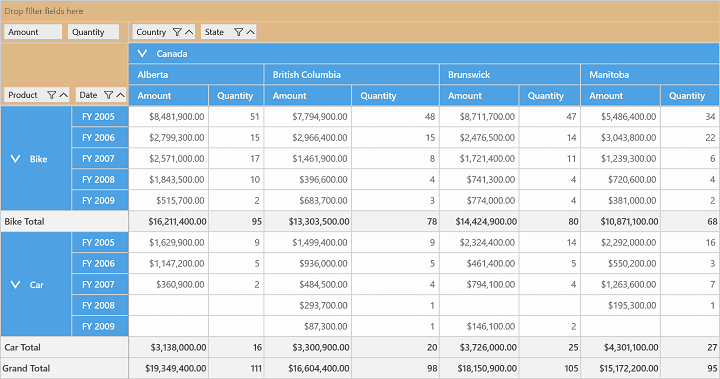Select the Quantity header under Brunswick
Image resolution: width=720 pixels, height=379 pixels.
[550, 96]
